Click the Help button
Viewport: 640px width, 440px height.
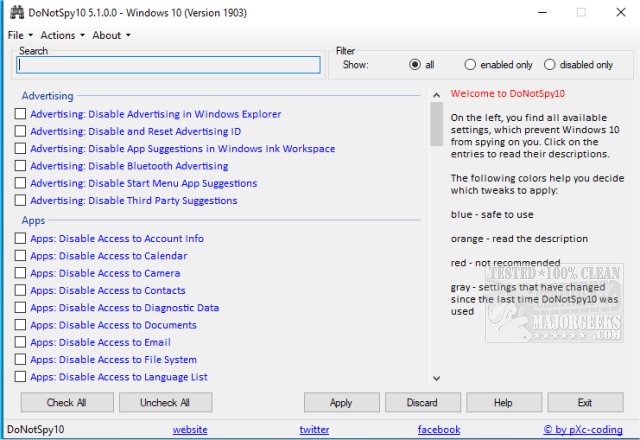[504, 402]
